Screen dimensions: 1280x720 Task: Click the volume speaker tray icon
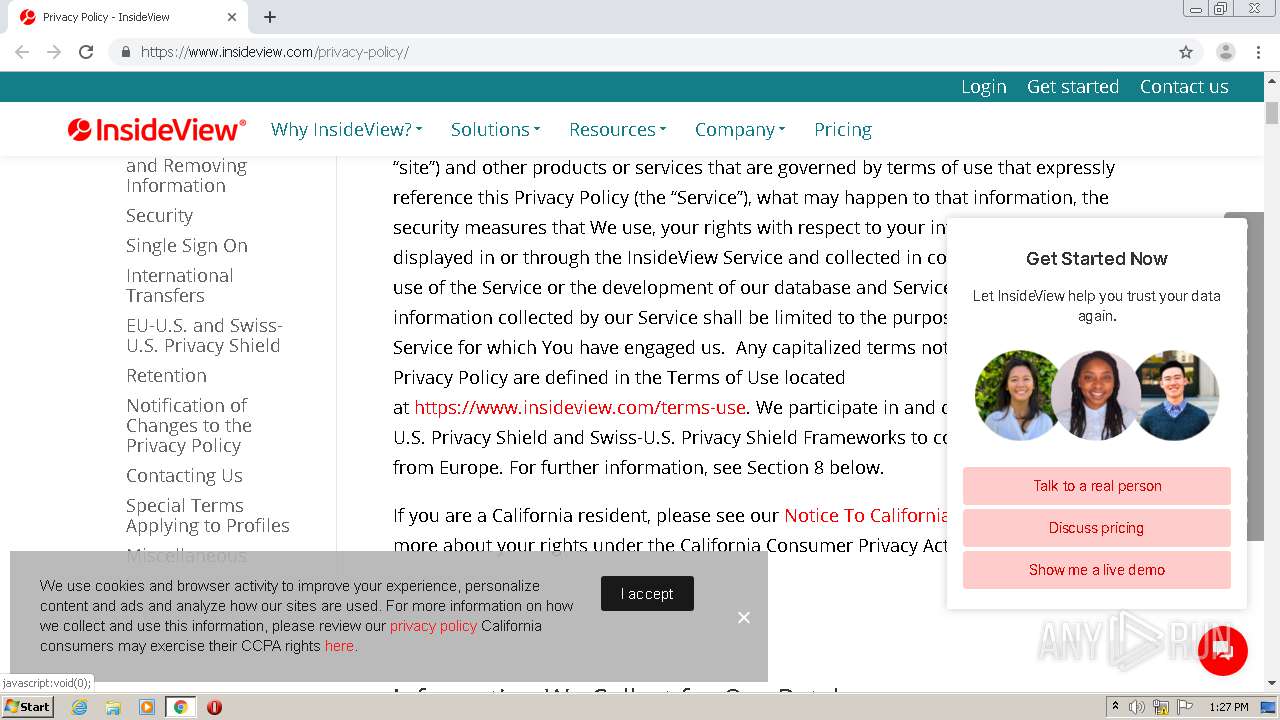1137,707
